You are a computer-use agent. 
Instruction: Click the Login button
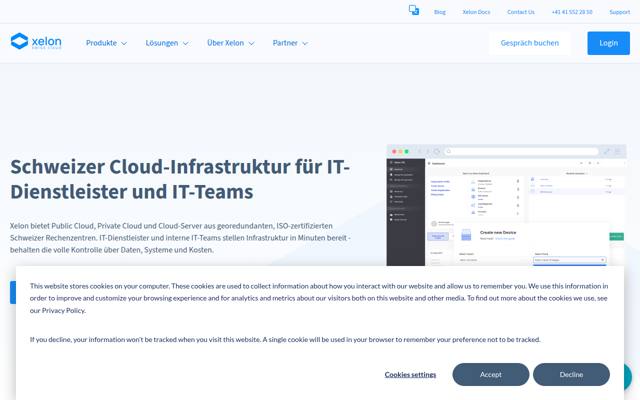[x=608, y=43]
